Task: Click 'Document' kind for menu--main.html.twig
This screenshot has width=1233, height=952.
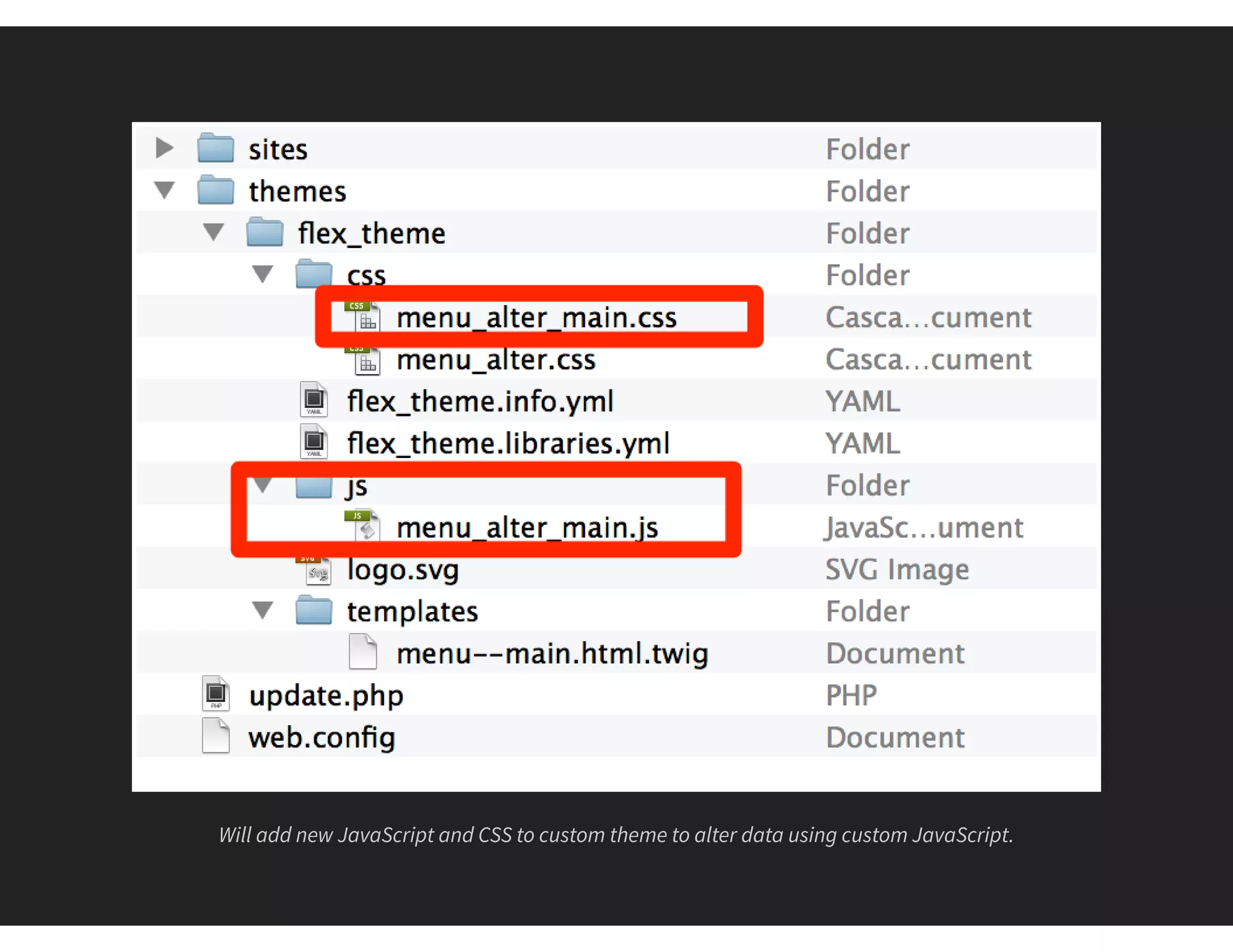Action: pyautogui.click(x=895, y=653)
